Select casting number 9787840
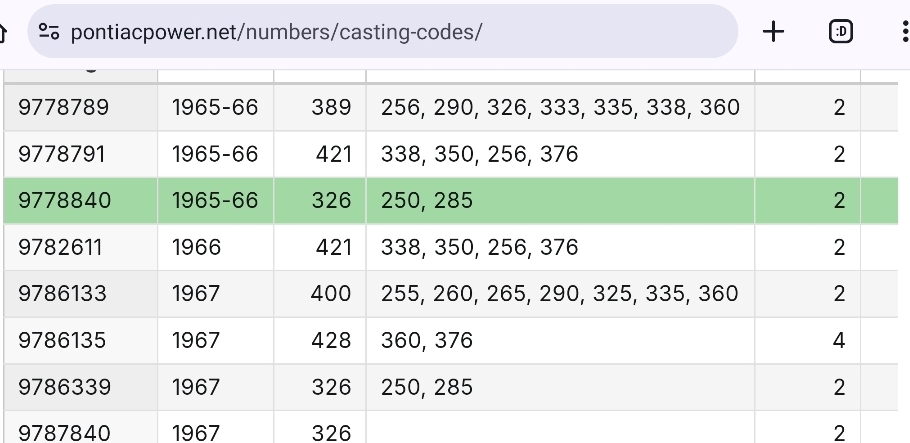 64,433
